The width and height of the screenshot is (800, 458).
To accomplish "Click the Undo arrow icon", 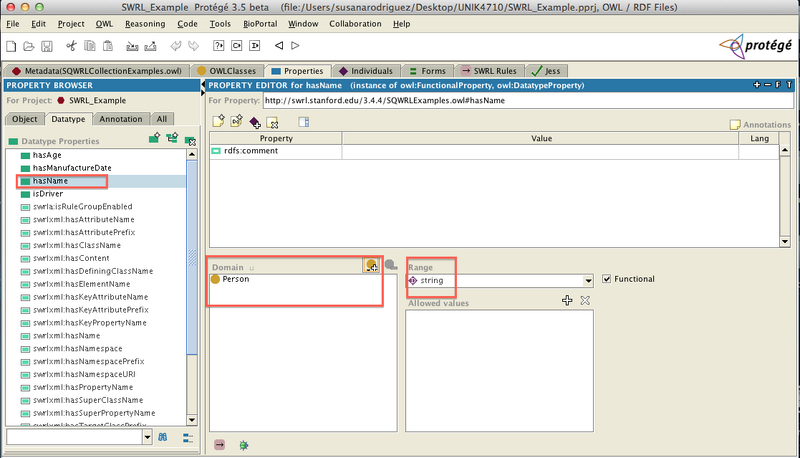I will point(176,46).
